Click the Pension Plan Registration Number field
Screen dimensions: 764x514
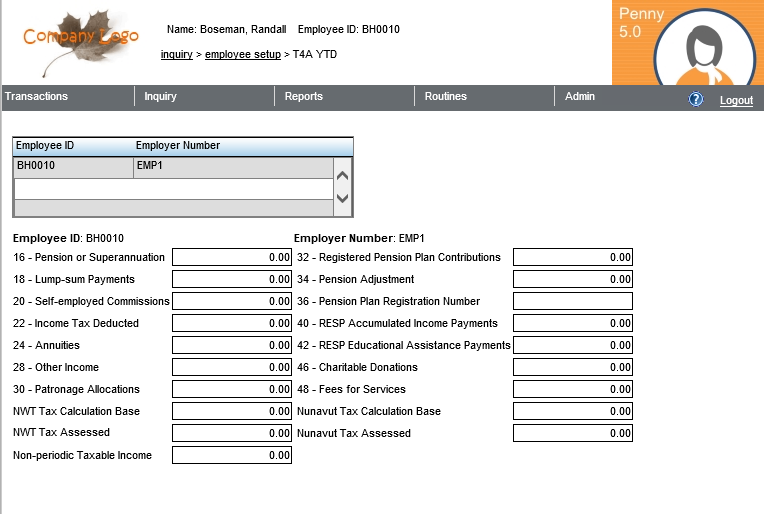573,301
